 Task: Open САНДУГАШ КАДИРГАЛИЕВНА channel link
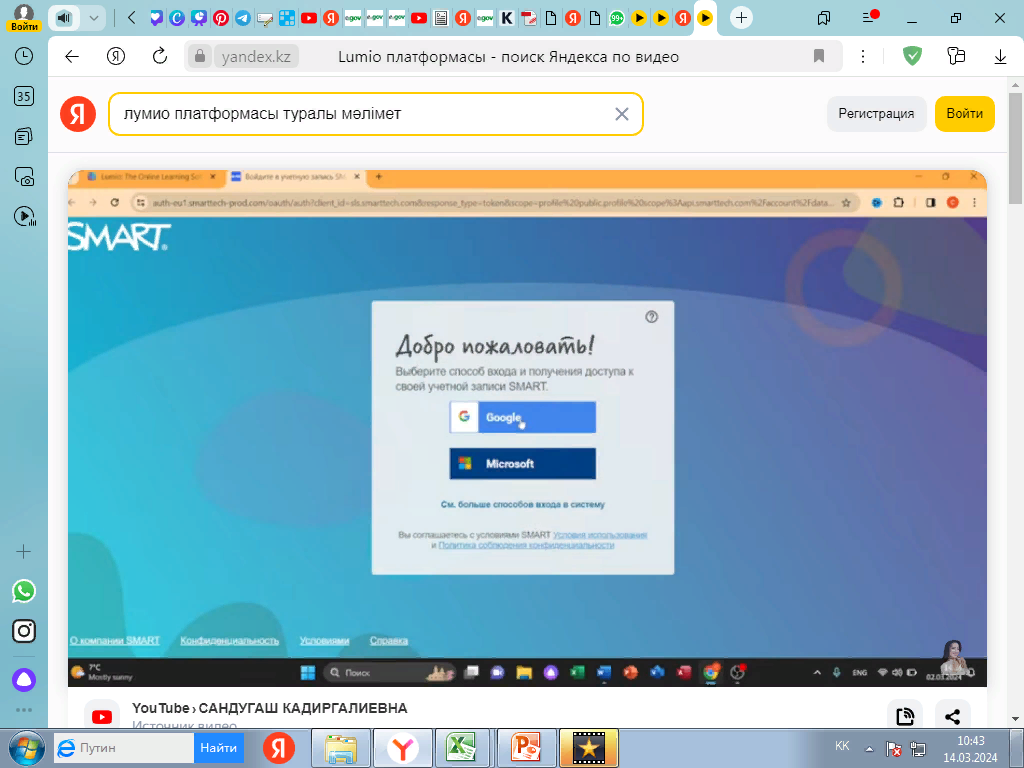coord(302,709)
